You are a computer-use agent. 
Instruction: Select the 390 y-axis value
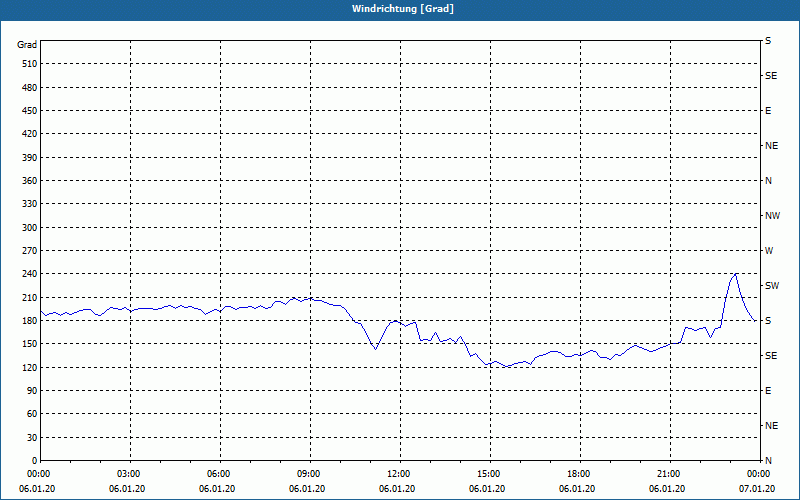30,158
